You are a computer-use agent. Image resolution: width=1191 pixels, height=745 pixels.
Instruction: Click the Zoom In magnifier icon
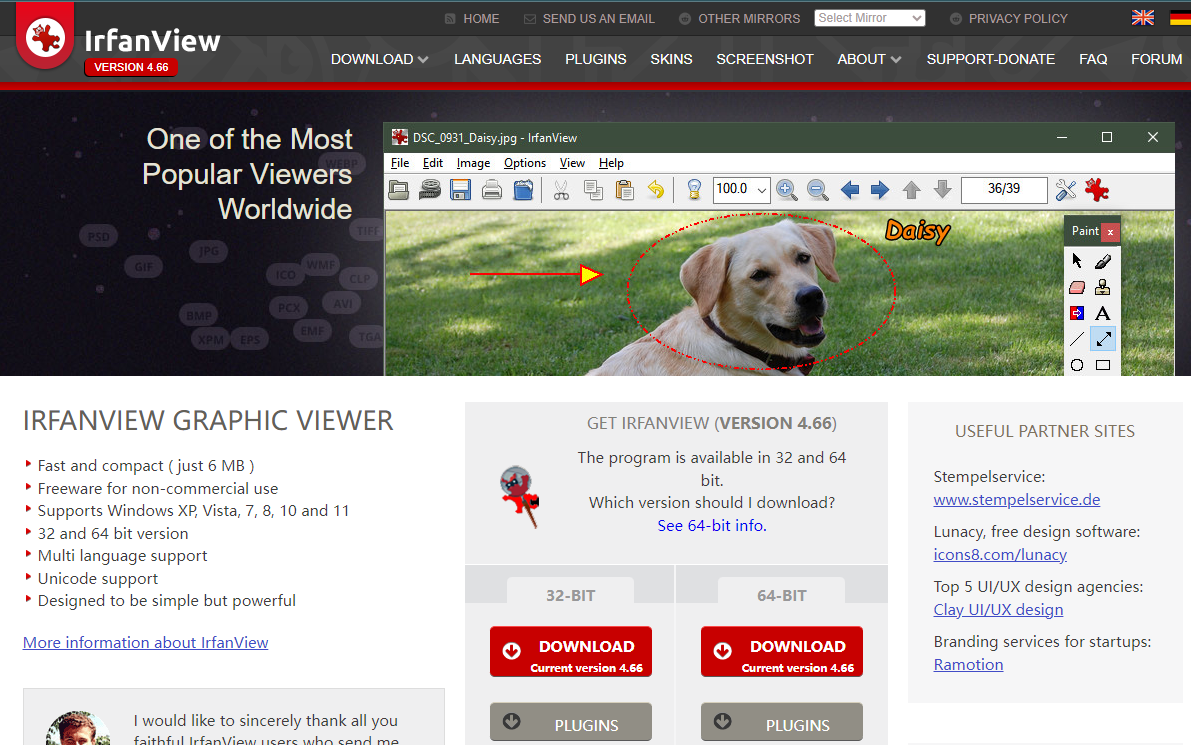(x=786, y=190)
